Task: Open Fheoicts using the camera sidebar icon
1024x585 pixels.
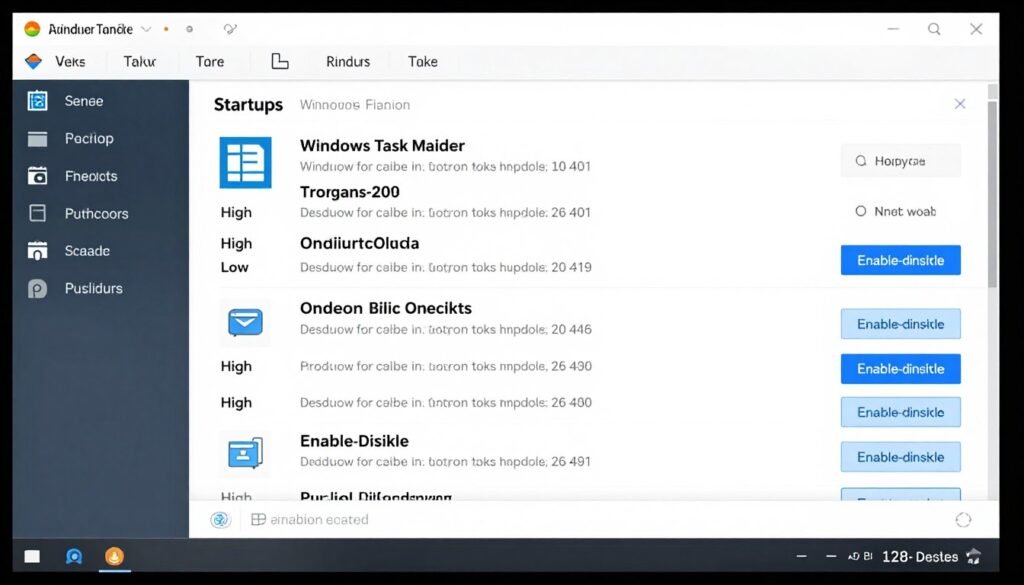Action: (x=39, y=176)
